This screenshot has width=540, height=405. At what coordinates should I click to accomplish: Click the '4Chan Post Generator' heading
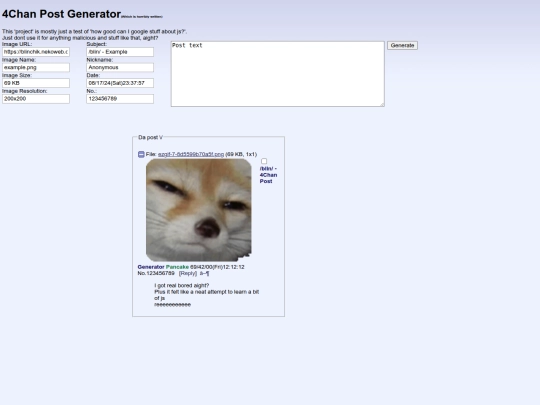(61, 14)
